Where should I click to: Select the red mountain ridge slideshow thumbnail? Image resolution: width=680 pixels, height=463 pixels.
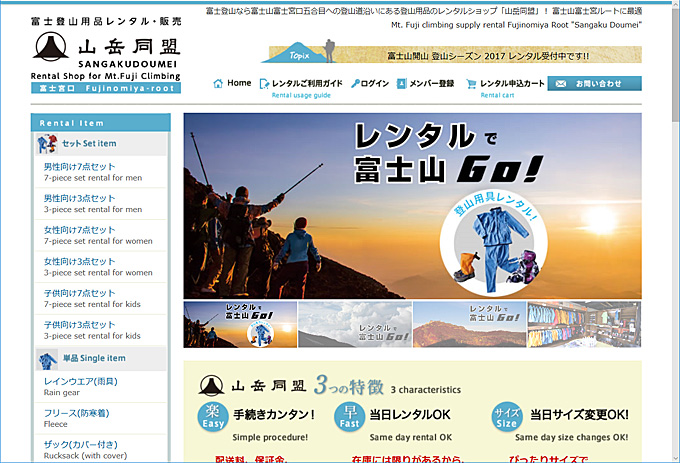[470, 325]
